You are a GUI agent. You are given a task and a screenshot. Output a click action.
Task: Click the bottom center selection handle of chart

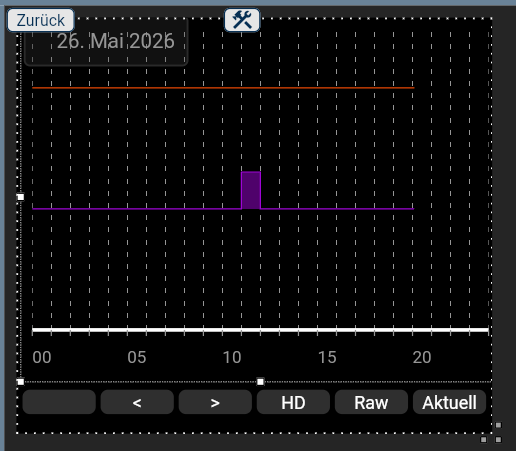pyautogui.click(x=260, y=381)
